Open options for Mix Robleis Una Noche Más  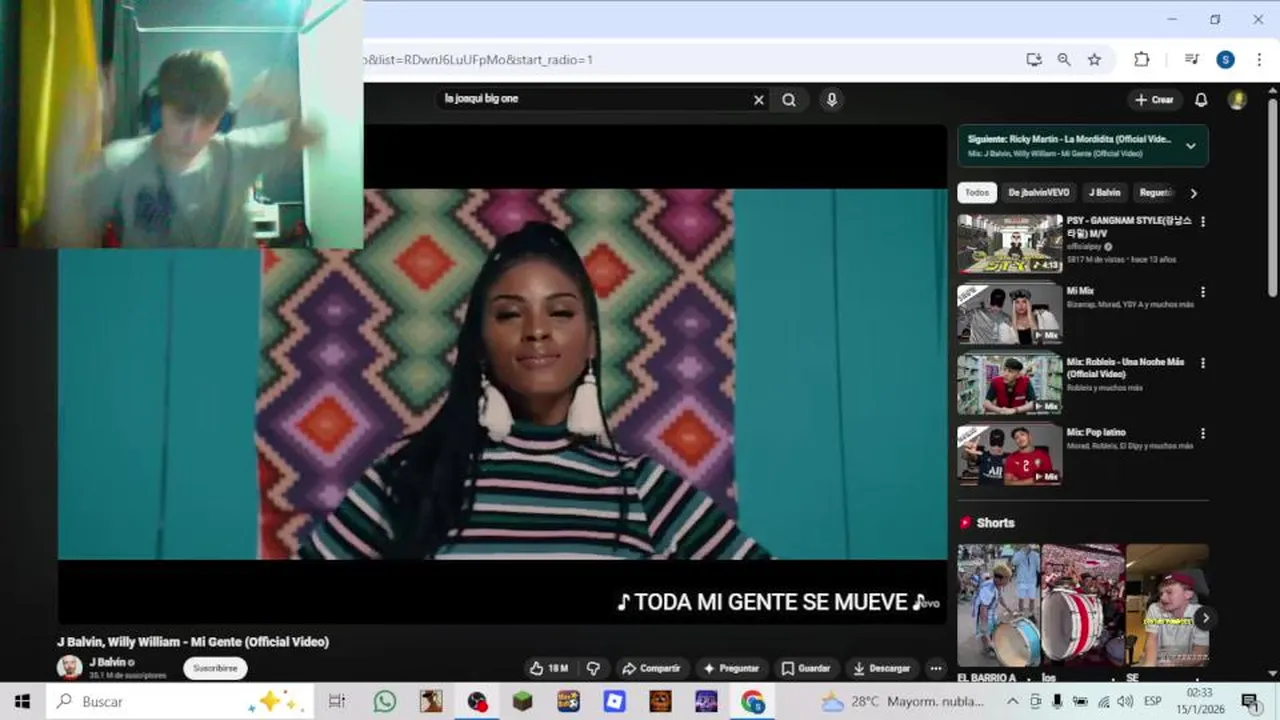1203,363
